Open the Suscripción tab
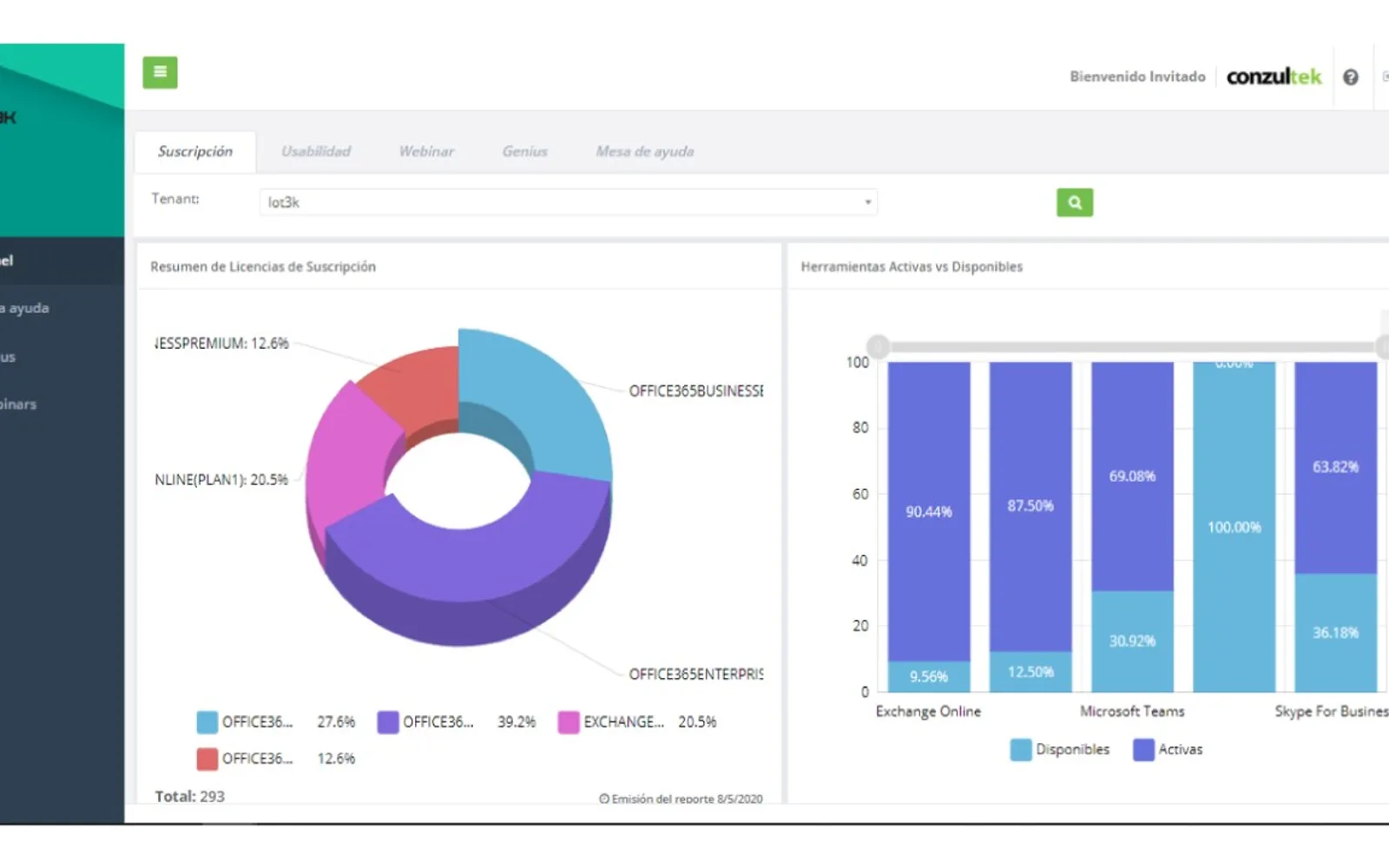Image resolution: width=1389 pixels, height=868 pixels. [x=195, y=151]
